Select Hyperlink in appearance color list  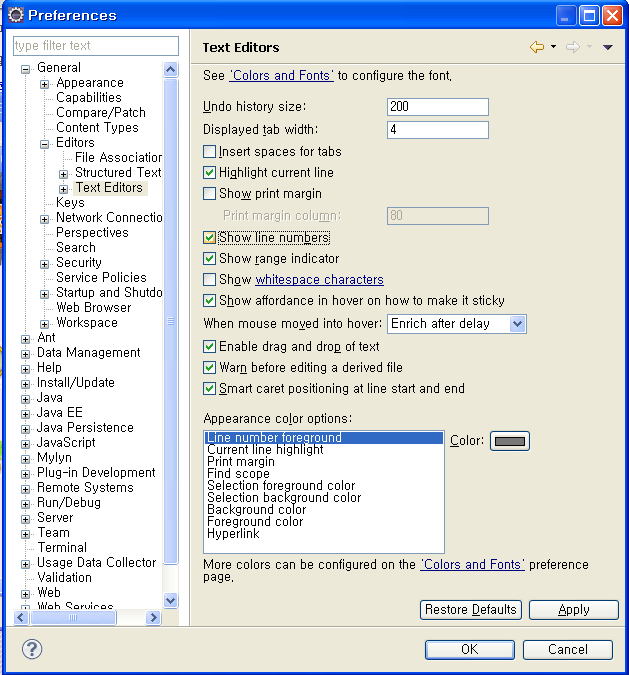click(233, 534)
